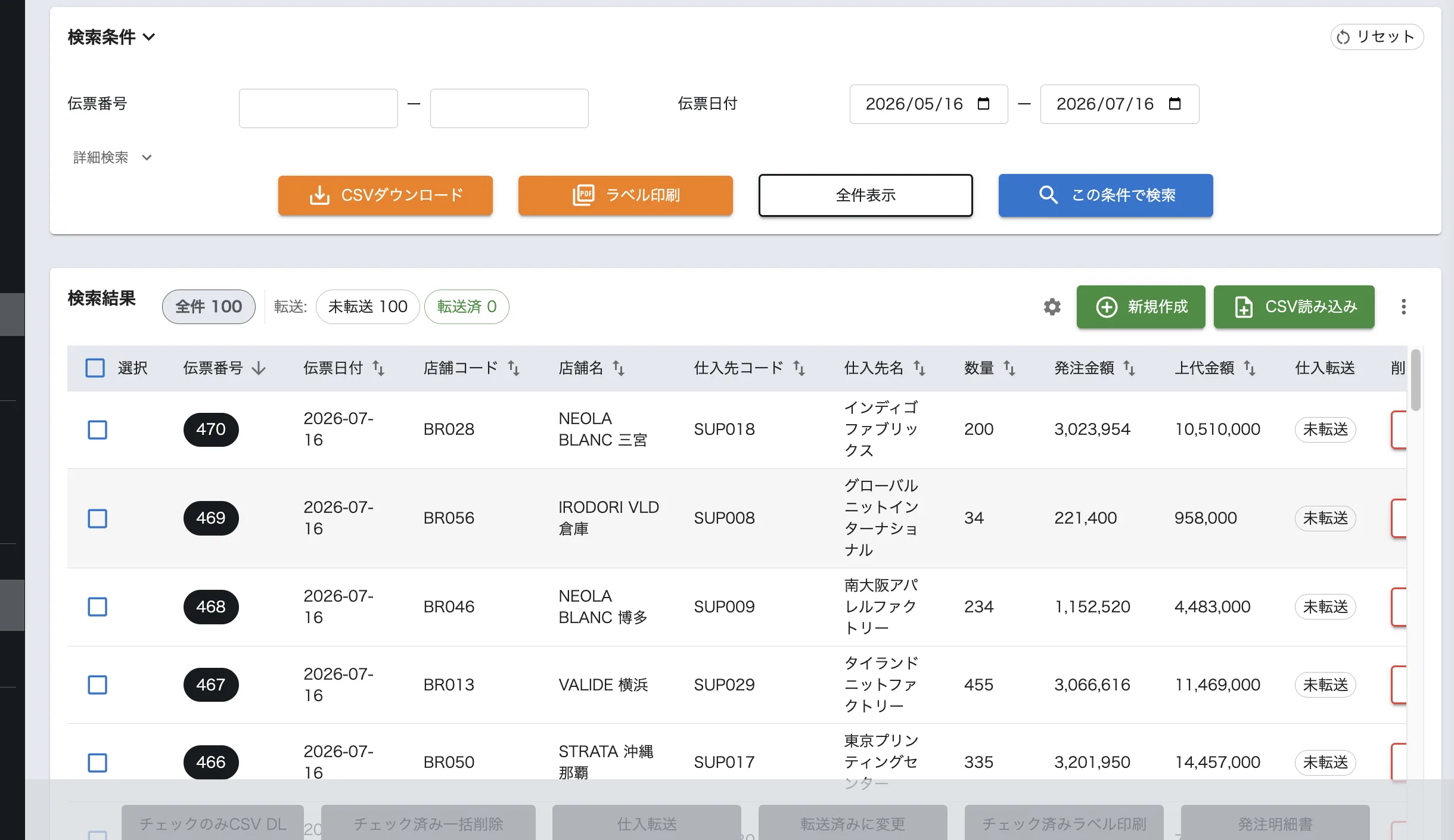
Task: Open slip number badge 466
Action: 211,763
